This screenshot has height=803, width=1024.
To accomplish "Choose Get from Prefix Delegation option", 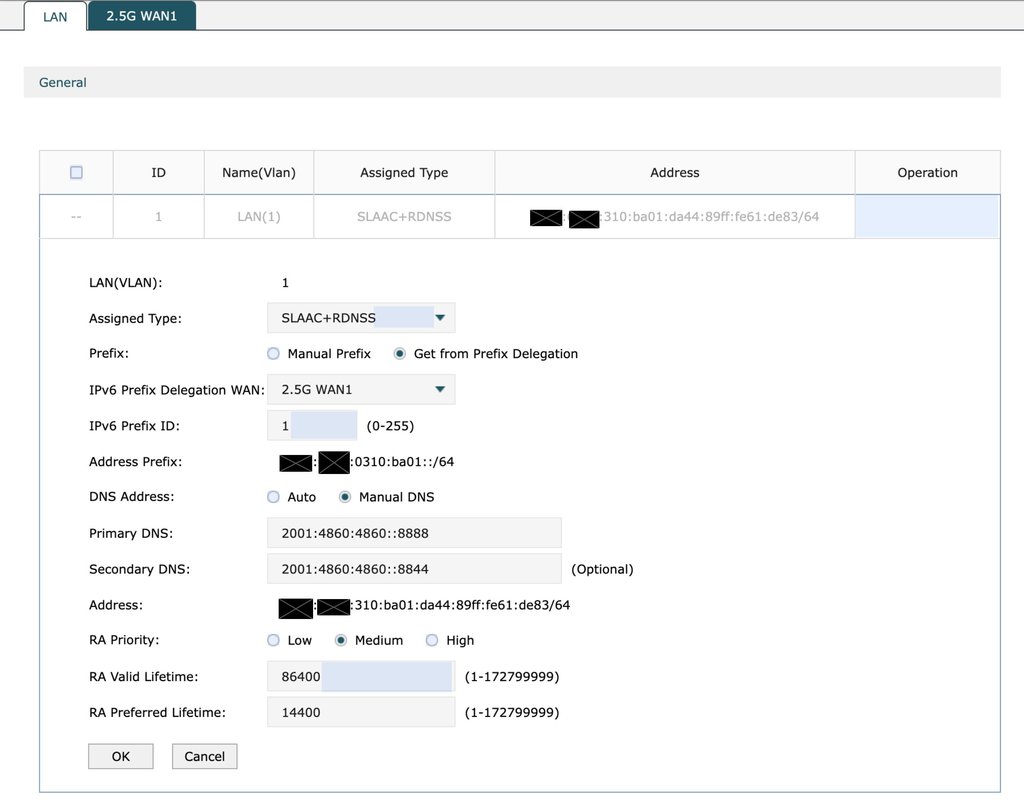I will point(400,354).
